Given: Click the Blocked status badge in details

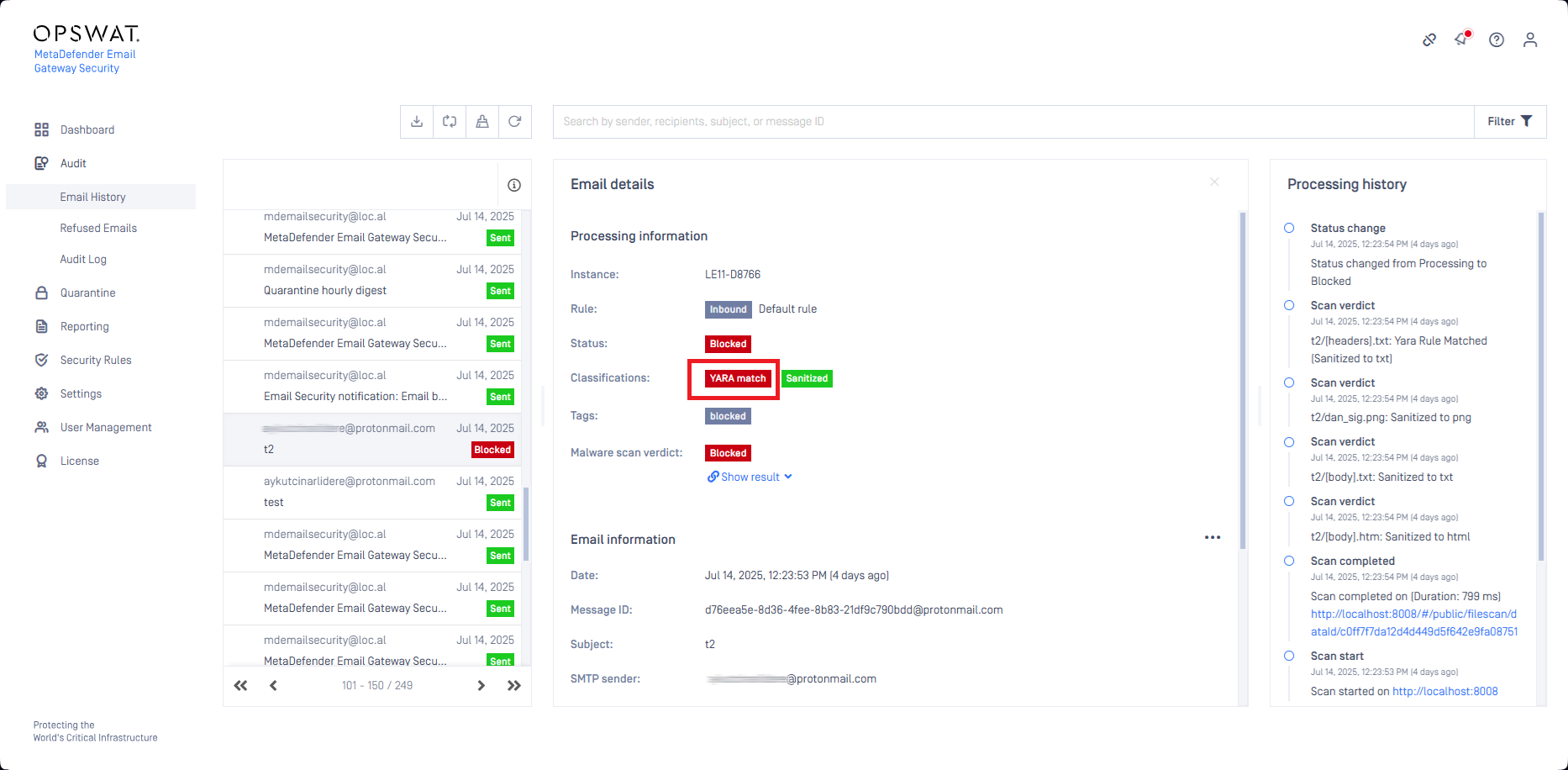Looking at the screenshot, I should 728,344.
